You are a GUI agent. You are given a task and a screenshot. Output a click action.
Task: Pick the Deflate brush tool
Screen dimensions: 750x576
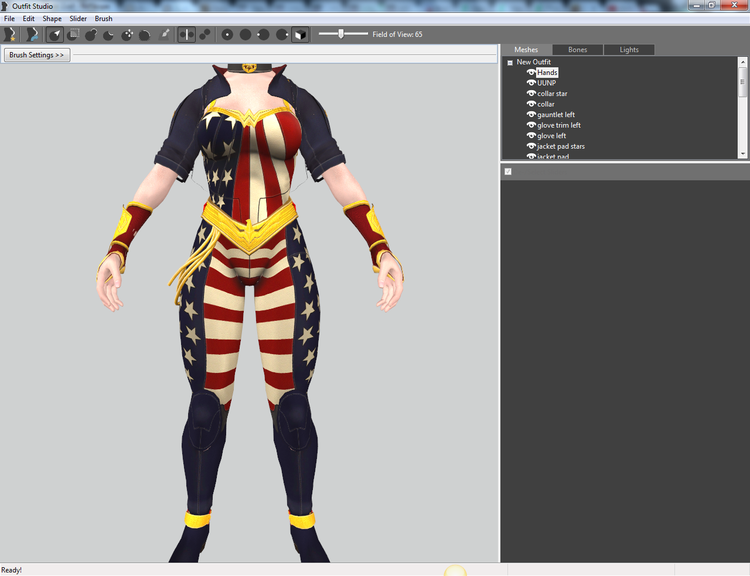point(109,34)
